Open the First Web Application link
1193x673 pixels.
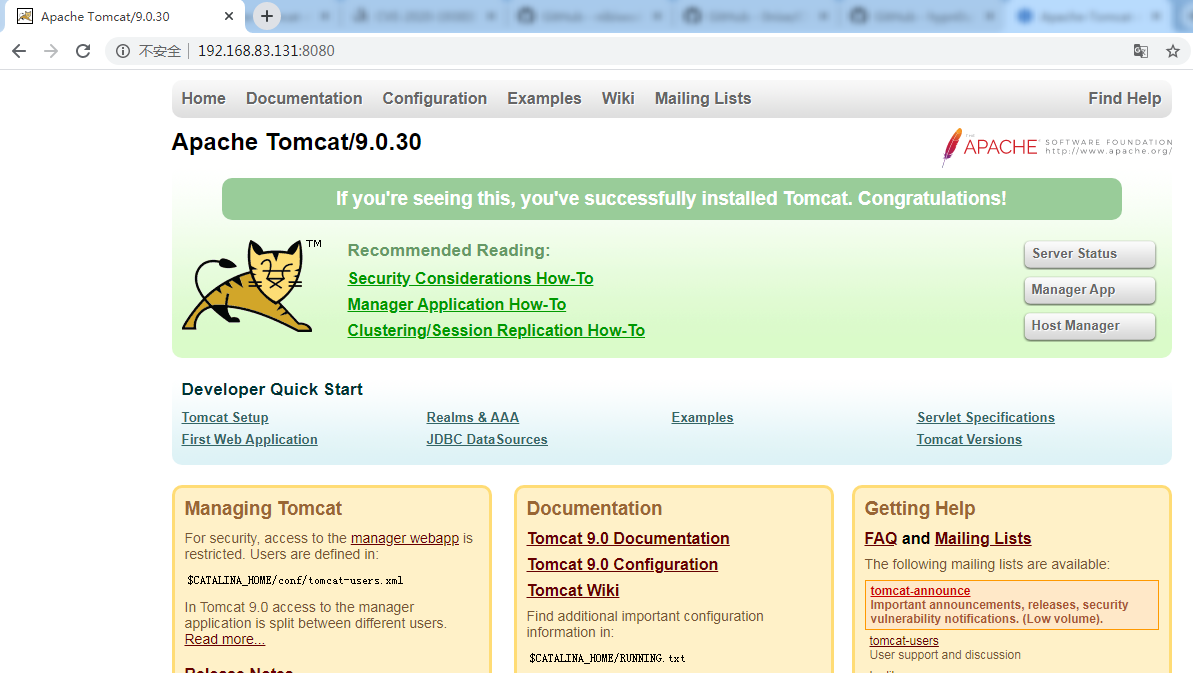pos(250,440)
